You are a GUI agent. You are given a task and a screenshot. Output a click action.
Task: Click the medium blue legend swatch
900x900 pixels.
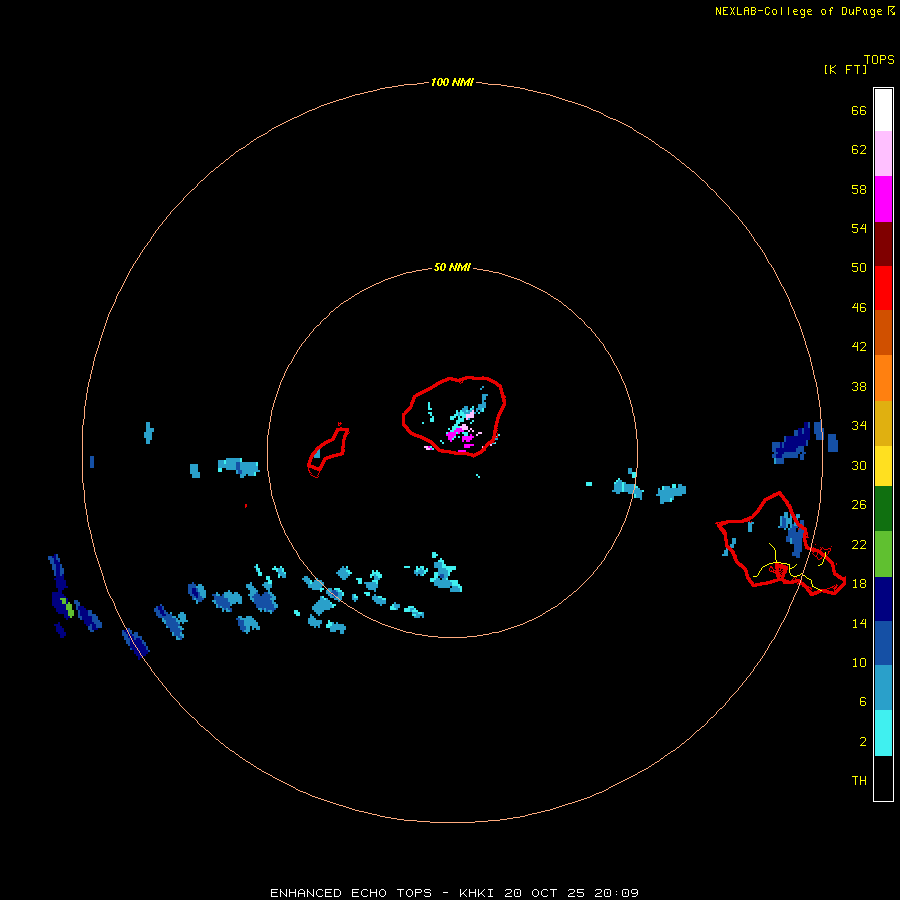[x=883, y=643]
